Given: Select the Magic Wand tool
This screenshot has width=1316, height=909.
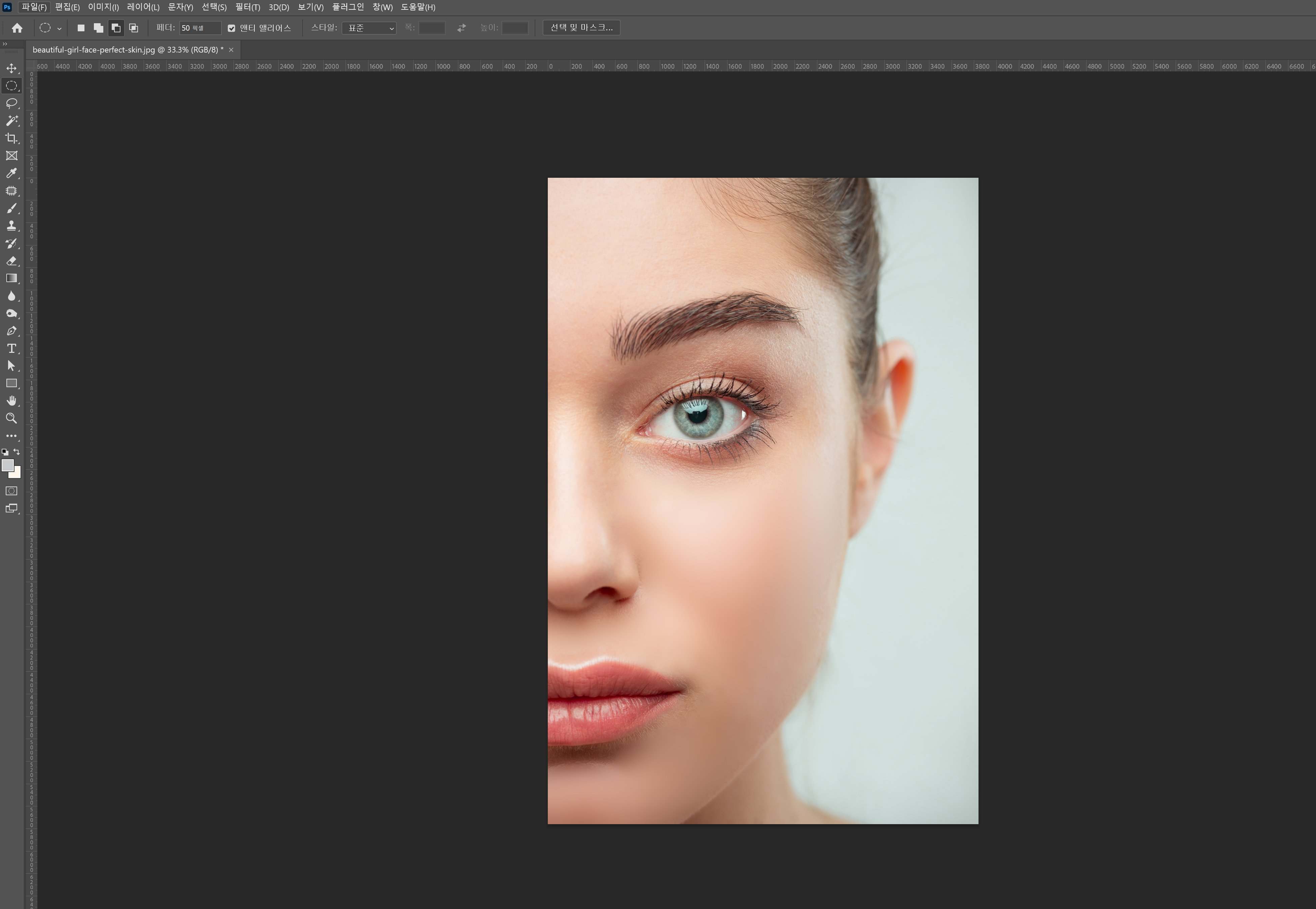Looking at the screenshot, I should pos(11,121).
